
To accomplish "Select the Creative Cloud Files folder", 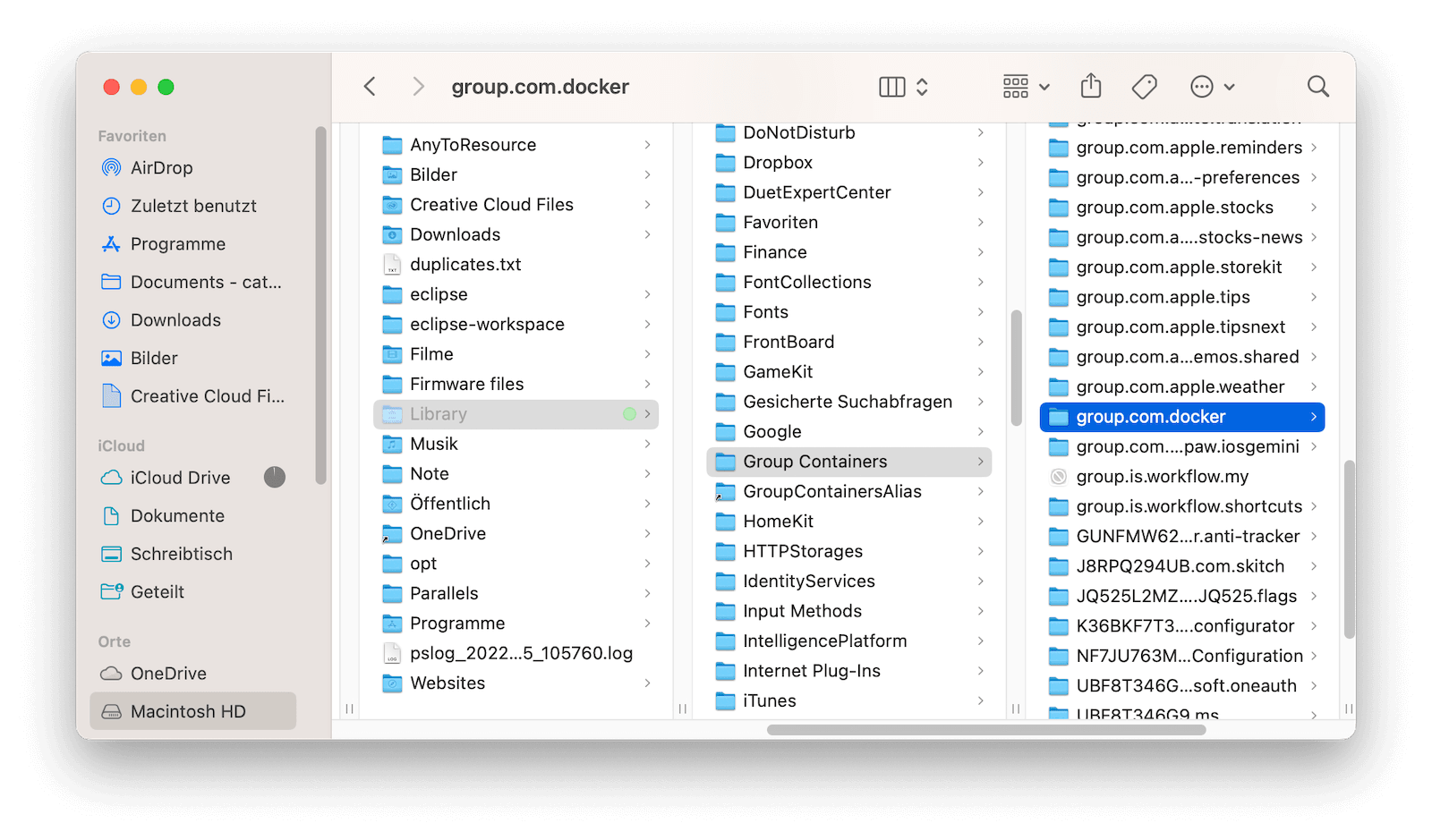I will pyautogui.click(x=516, y=205).
